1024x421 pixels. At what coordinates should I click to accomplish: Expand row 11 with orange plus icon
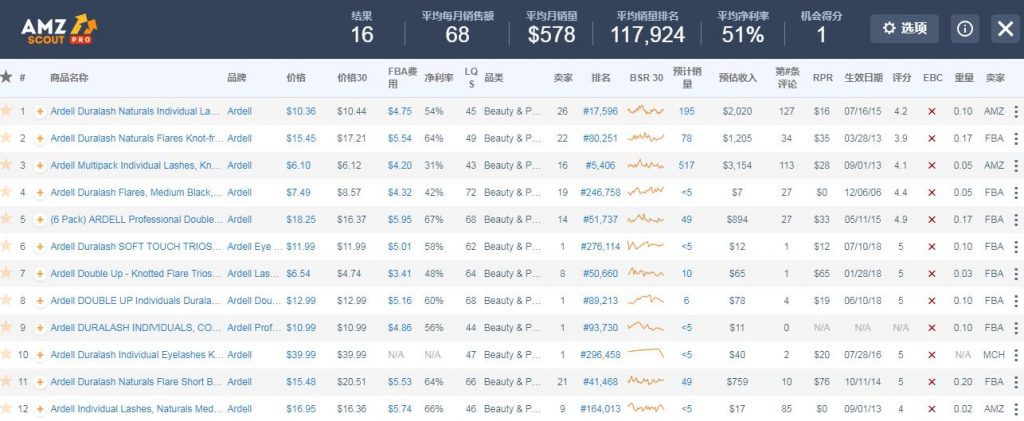point(40,381)
